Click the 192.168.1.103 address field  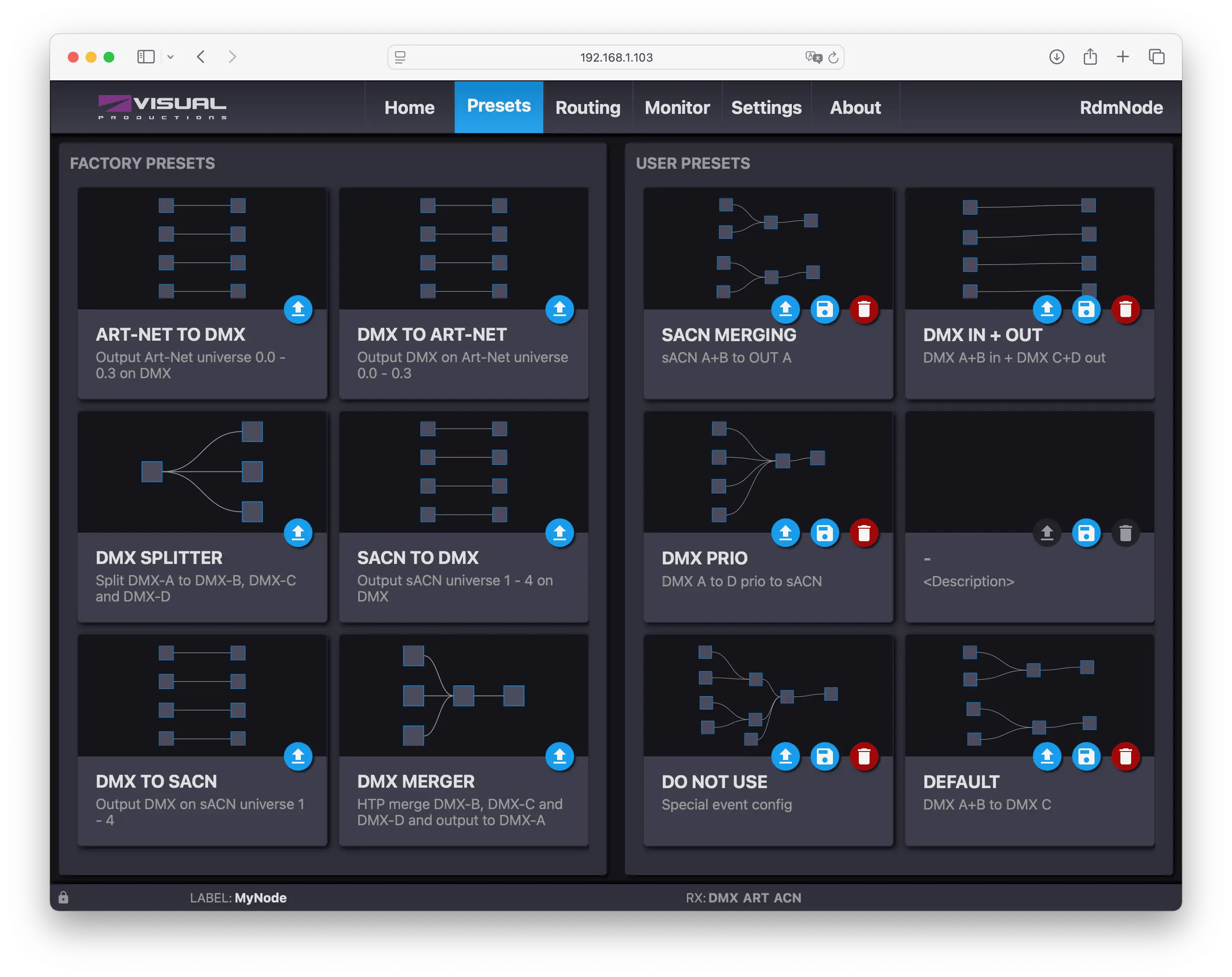pos(616,57)
